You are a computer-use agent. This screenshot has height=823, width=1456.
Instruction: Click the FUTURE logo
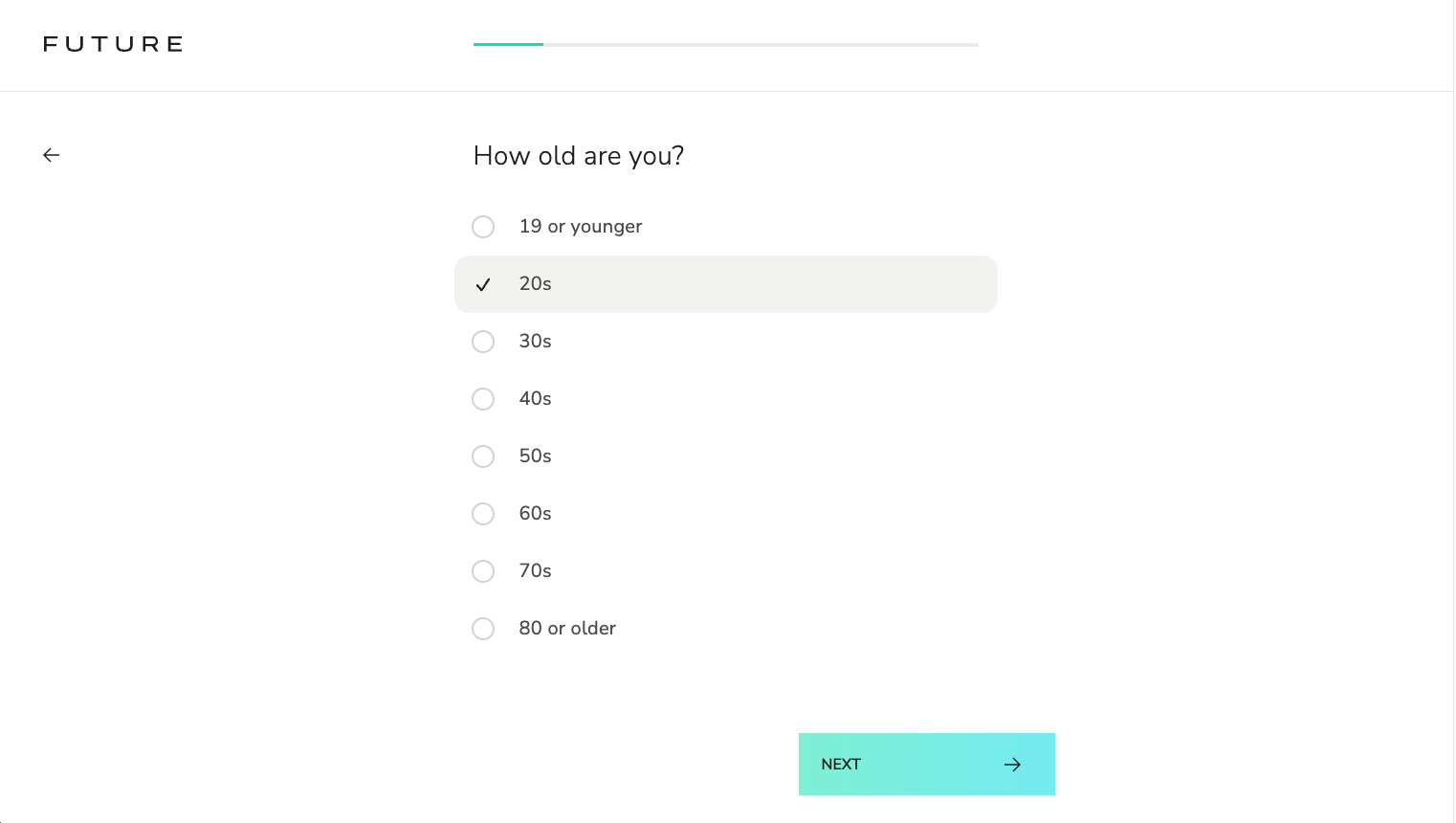(x=112, y=43)
